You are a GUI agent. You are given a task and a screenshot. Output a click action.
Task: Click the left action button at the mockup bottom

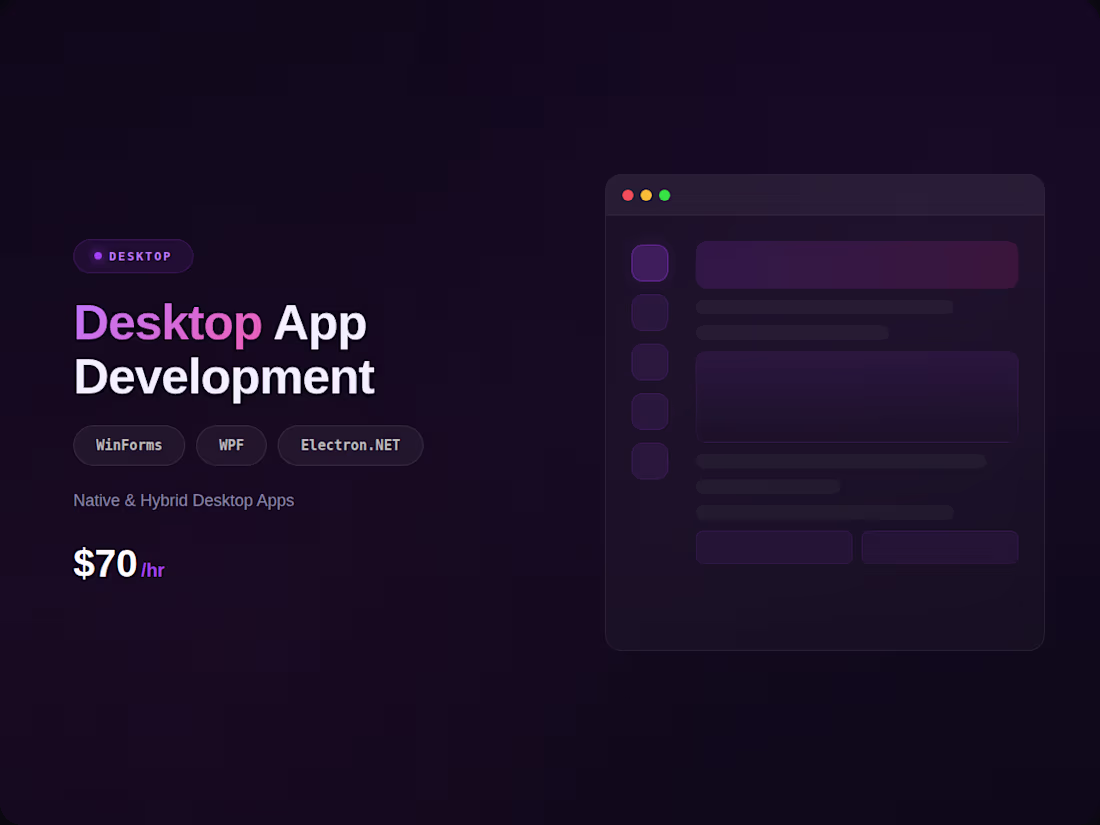point(774,547)
